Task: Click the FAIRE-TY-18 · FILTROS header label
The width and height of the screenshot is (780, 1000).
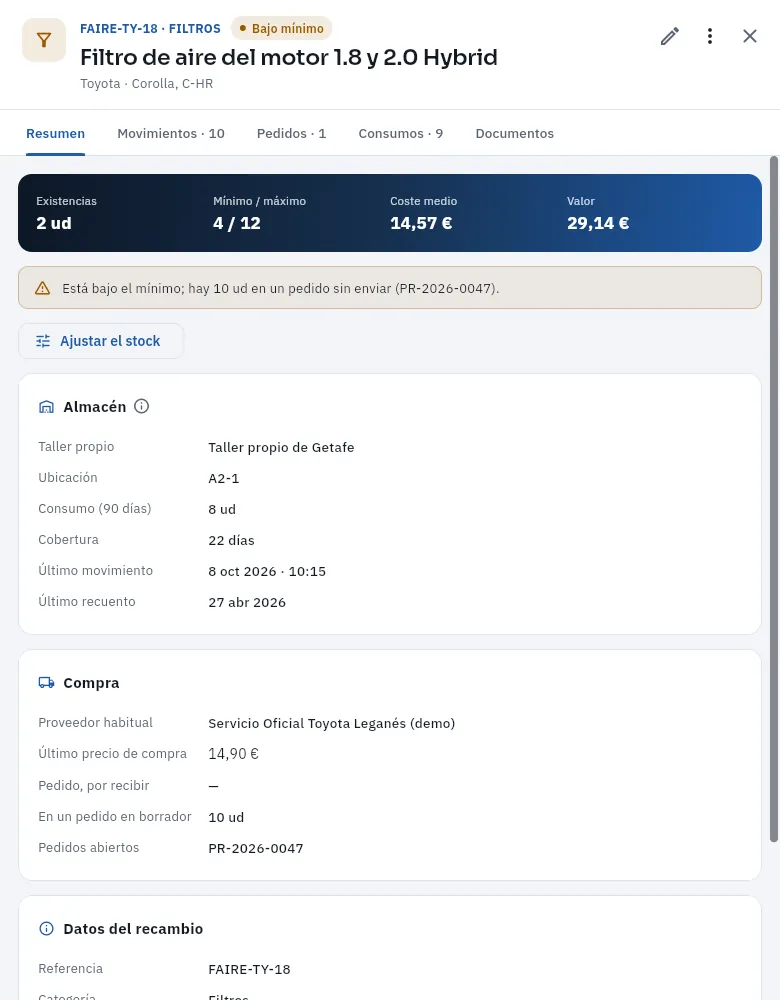Action: (x=151, y=29)
